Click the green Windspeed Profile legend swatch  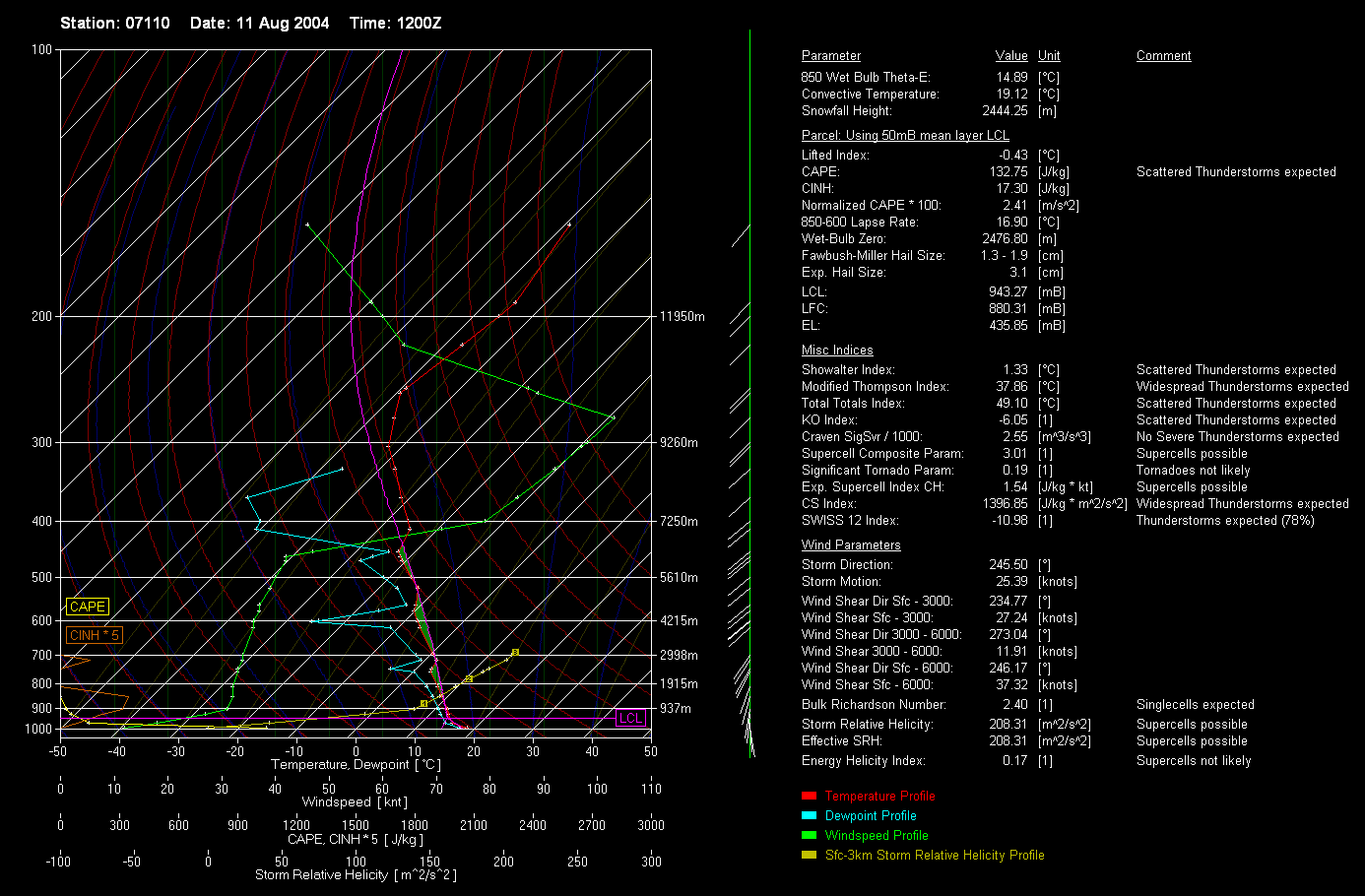click(809, 835)
